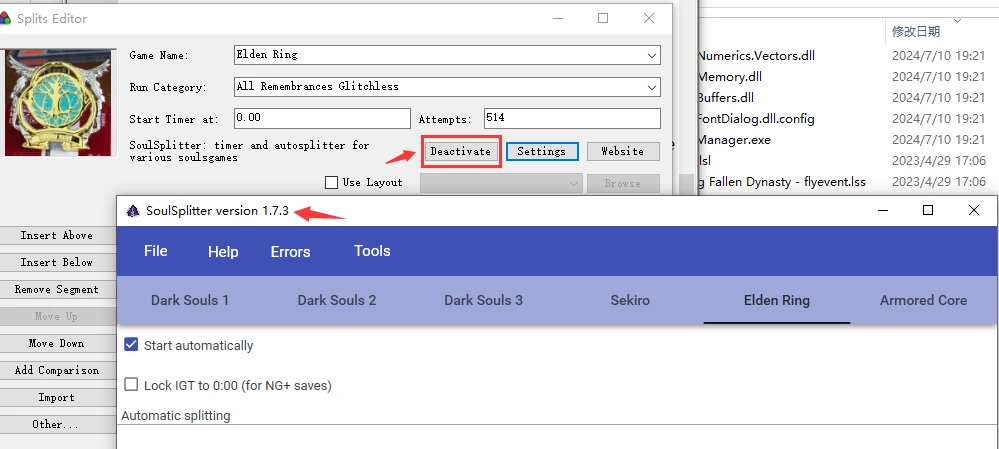Click the Deactivate button
This screenshot has height=449, width=999.
coord(461,152)
